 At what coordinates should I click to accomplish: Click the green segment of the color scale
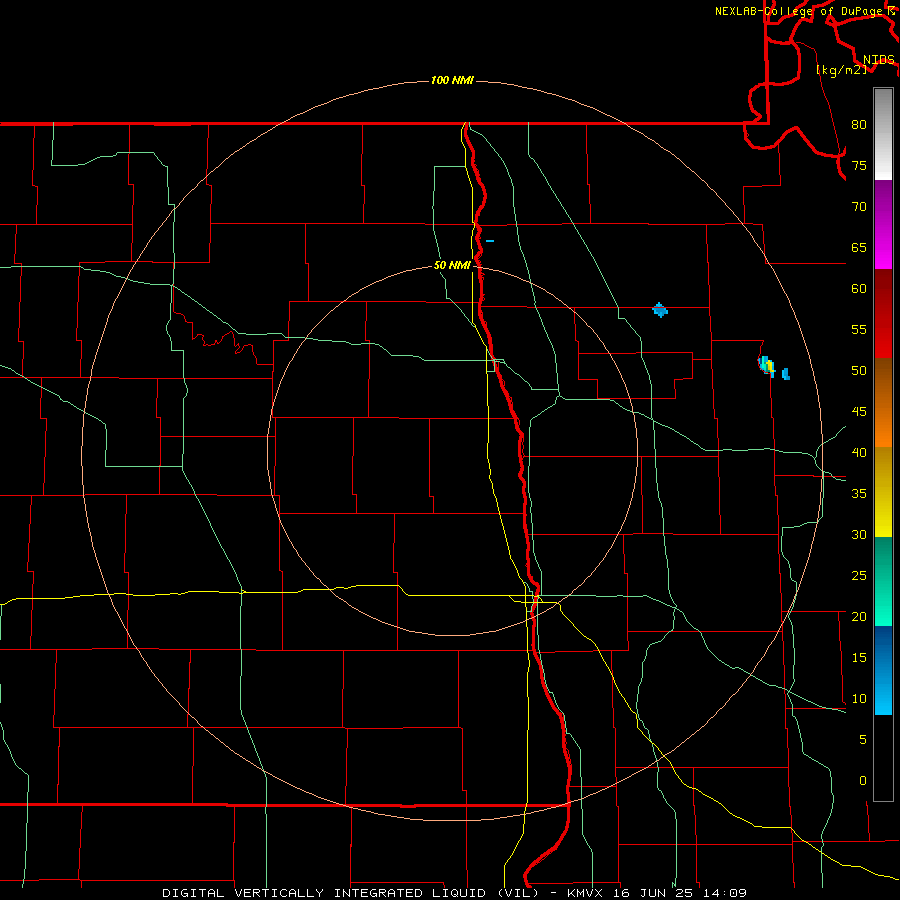pos(883,581)
